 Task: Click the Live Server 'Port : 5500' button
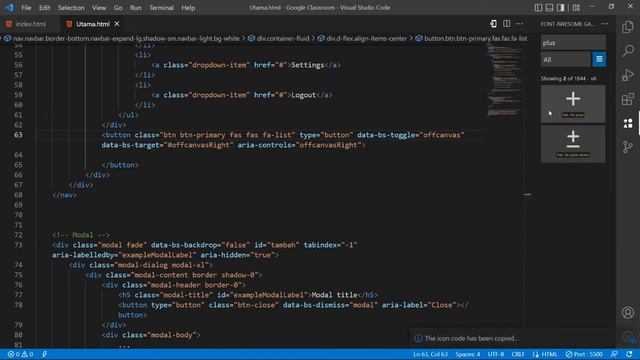tap(584, 354)
